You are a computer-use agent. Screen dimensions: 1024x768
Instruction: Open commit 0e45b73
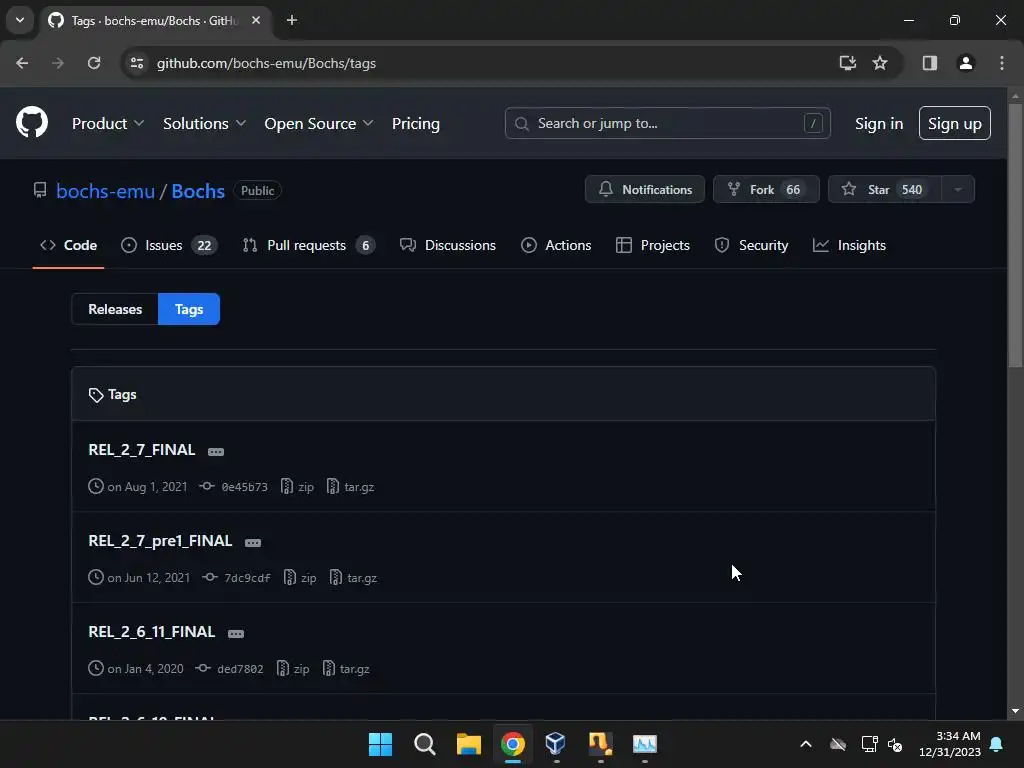coord(234,487)
